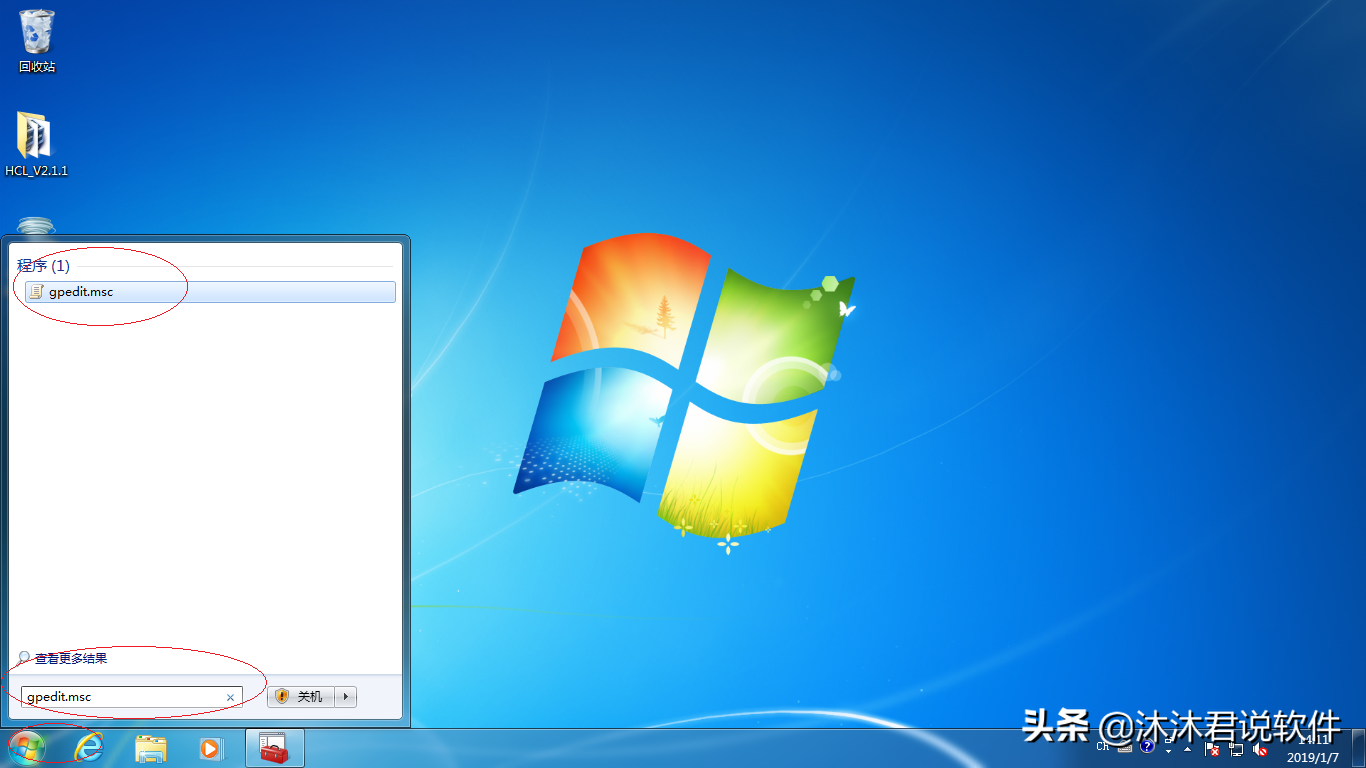1366x768 pixels.
Task: Click the Start button
Action: coord(27,748)
